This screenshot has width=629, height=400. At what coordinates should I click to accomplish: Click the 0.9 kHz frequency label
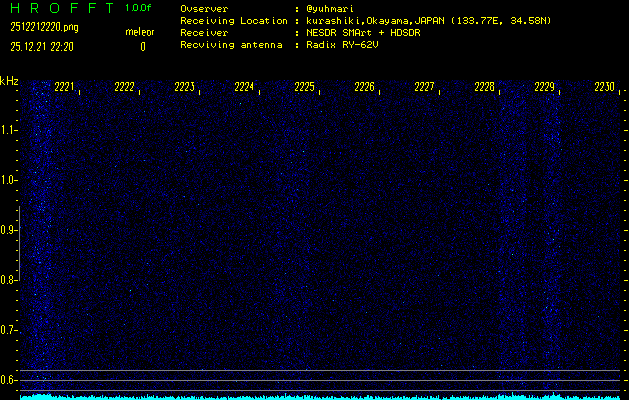click(8, 230)
